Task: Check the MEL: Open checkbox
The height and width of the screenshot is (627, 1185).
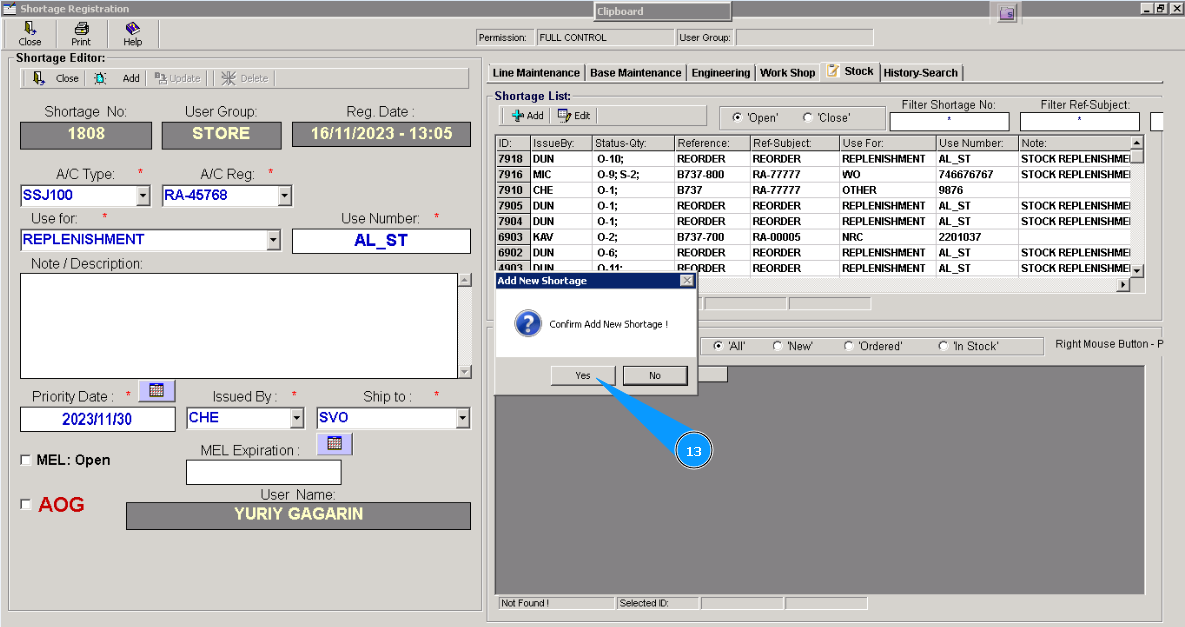Action: pos(26,460)
